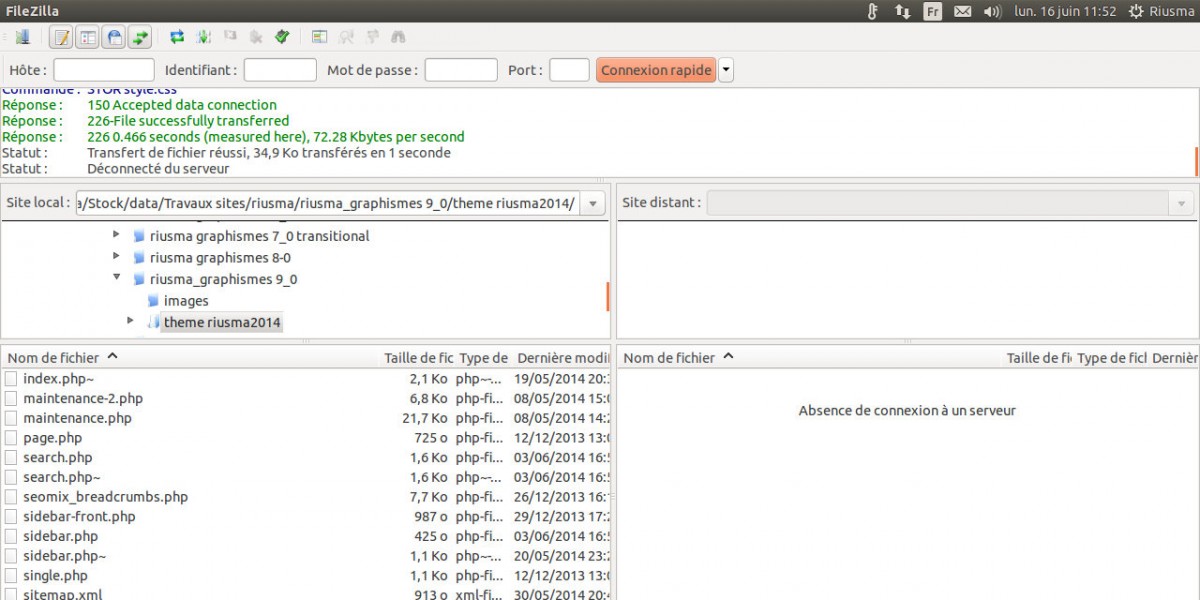Refresh the file and folder lists
This screenshot has height=600, width=1200.
pos(177,37)
